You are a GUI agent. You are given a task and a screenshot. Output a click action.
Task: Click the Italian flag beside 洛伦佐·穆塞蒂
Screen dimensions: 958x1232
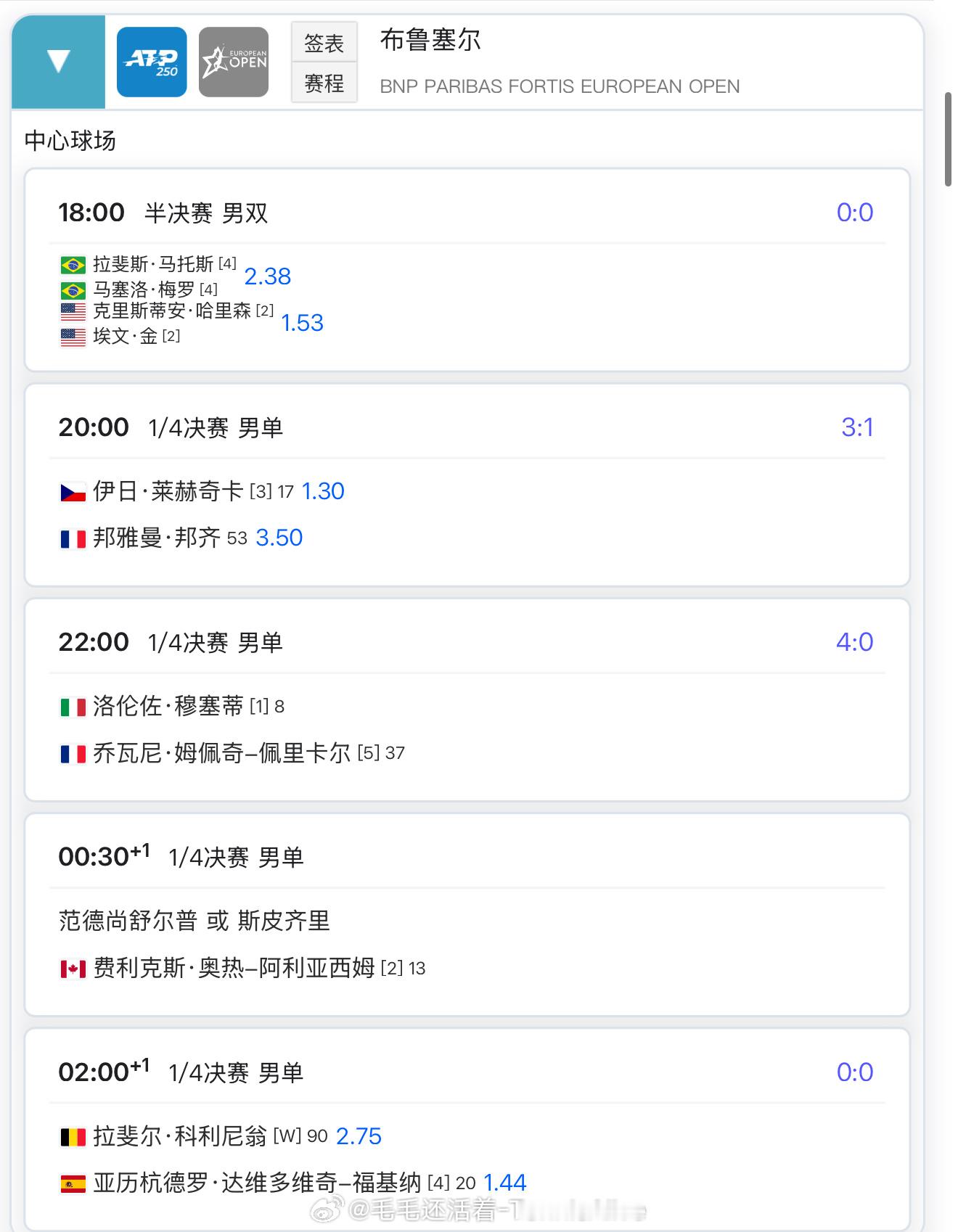[x=73, y=707]
